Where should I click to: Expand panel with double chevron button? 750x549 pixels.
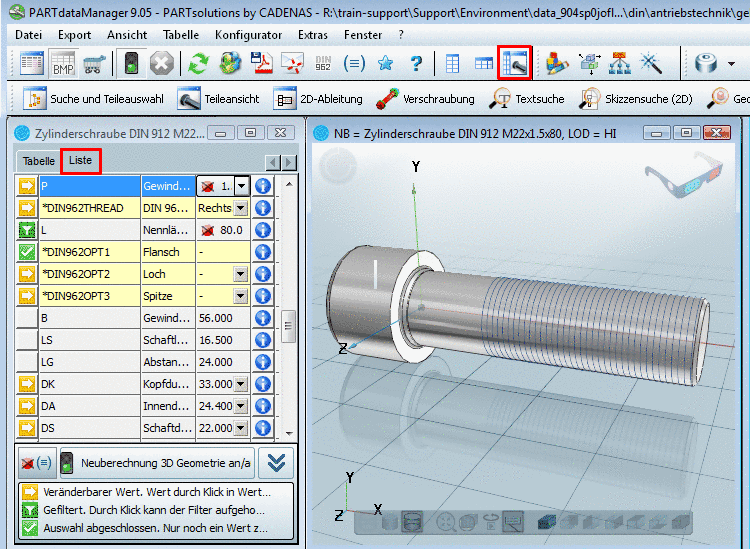click(278, 463)
